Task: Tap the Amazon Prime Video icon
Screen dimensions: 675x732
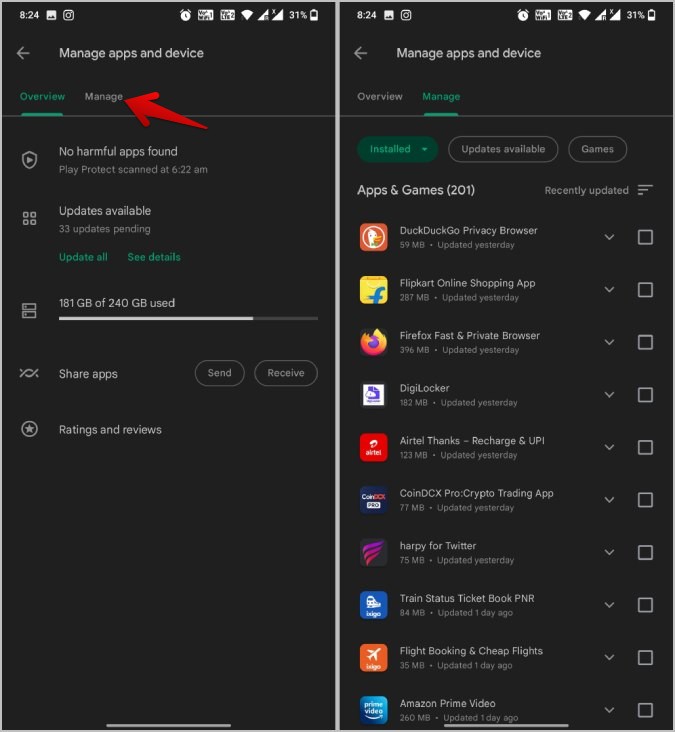Action: pos(373,710)
